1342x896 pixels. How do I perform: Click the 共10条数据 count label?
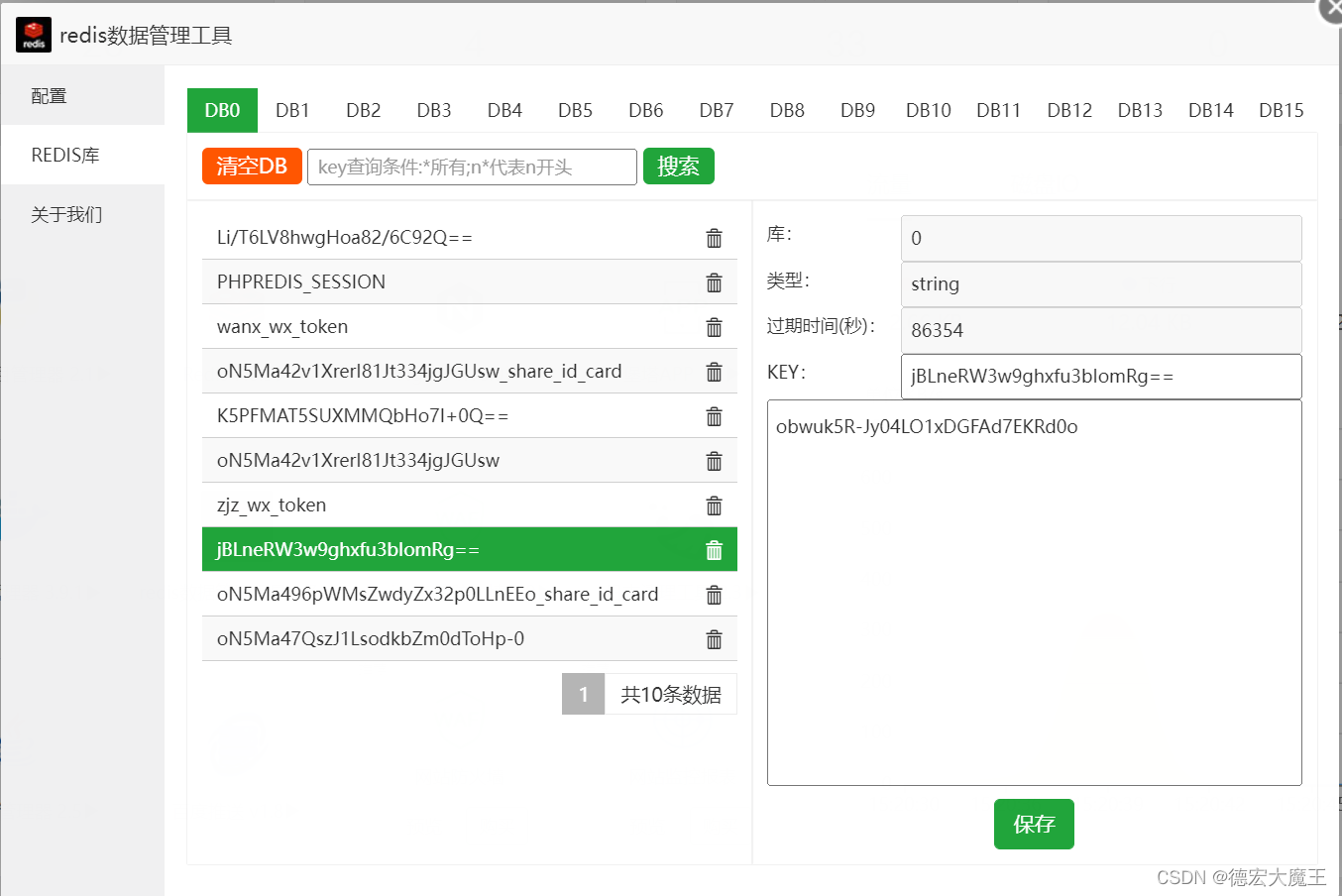(671, 694)
